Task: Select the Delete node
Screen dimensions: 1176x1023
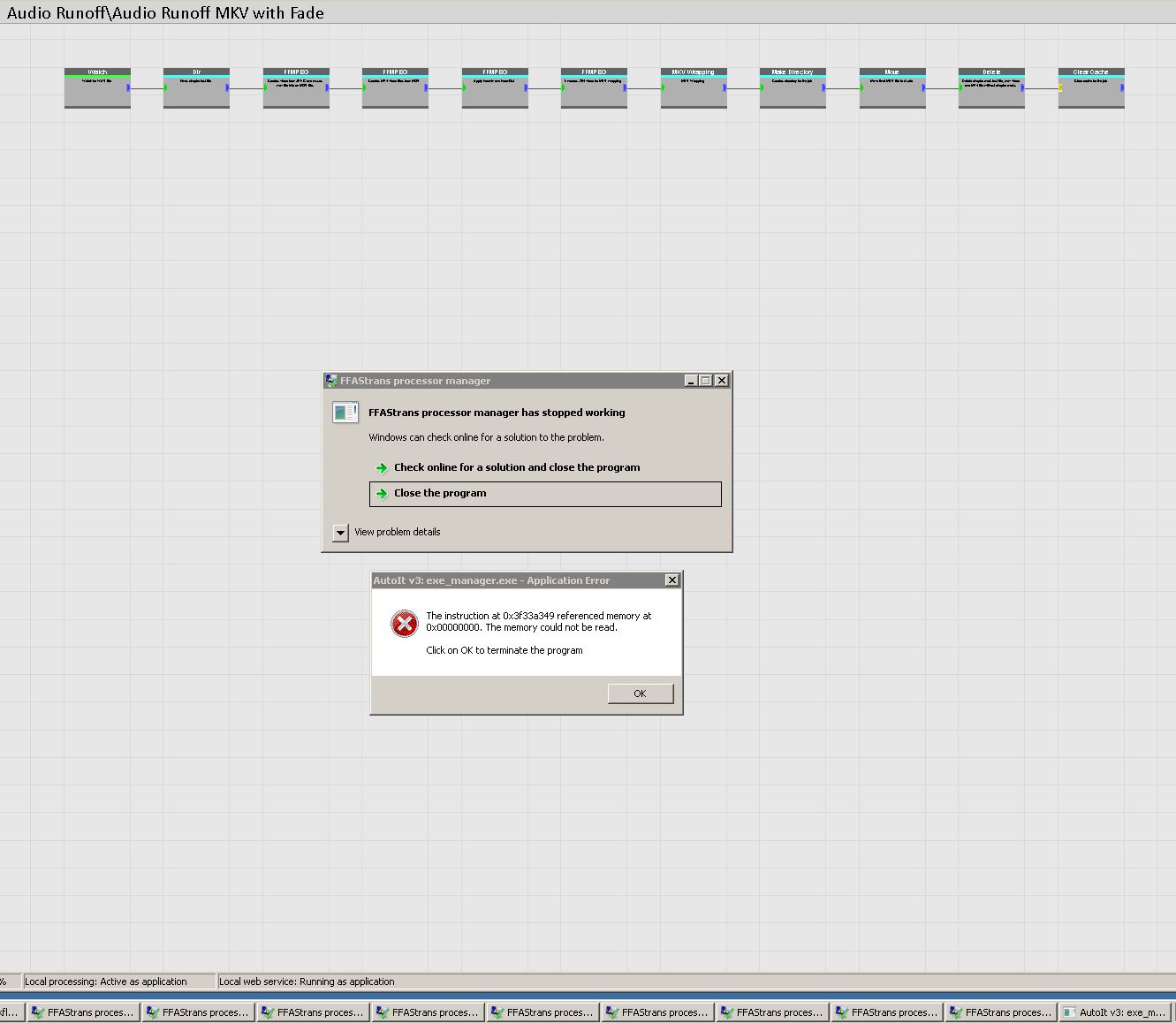Action: click(x=991, y=88)
